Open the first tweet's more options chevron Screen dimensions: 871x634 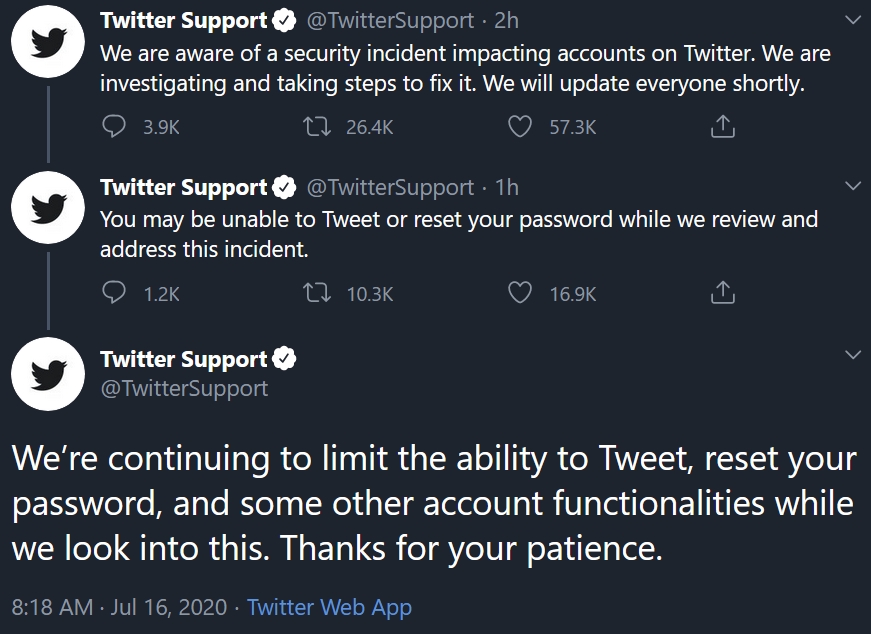coord(852,20)
